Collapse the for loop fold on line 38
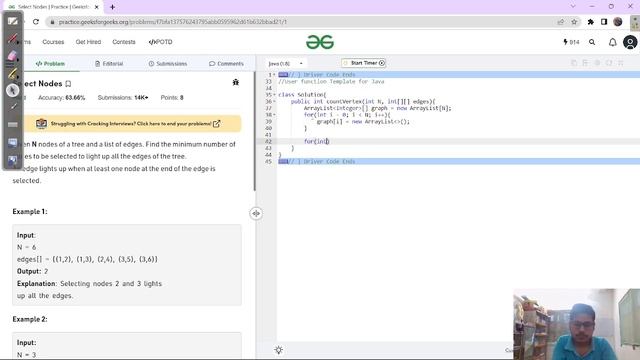Screen dimensions: 640x360 (x=274, y=115)
